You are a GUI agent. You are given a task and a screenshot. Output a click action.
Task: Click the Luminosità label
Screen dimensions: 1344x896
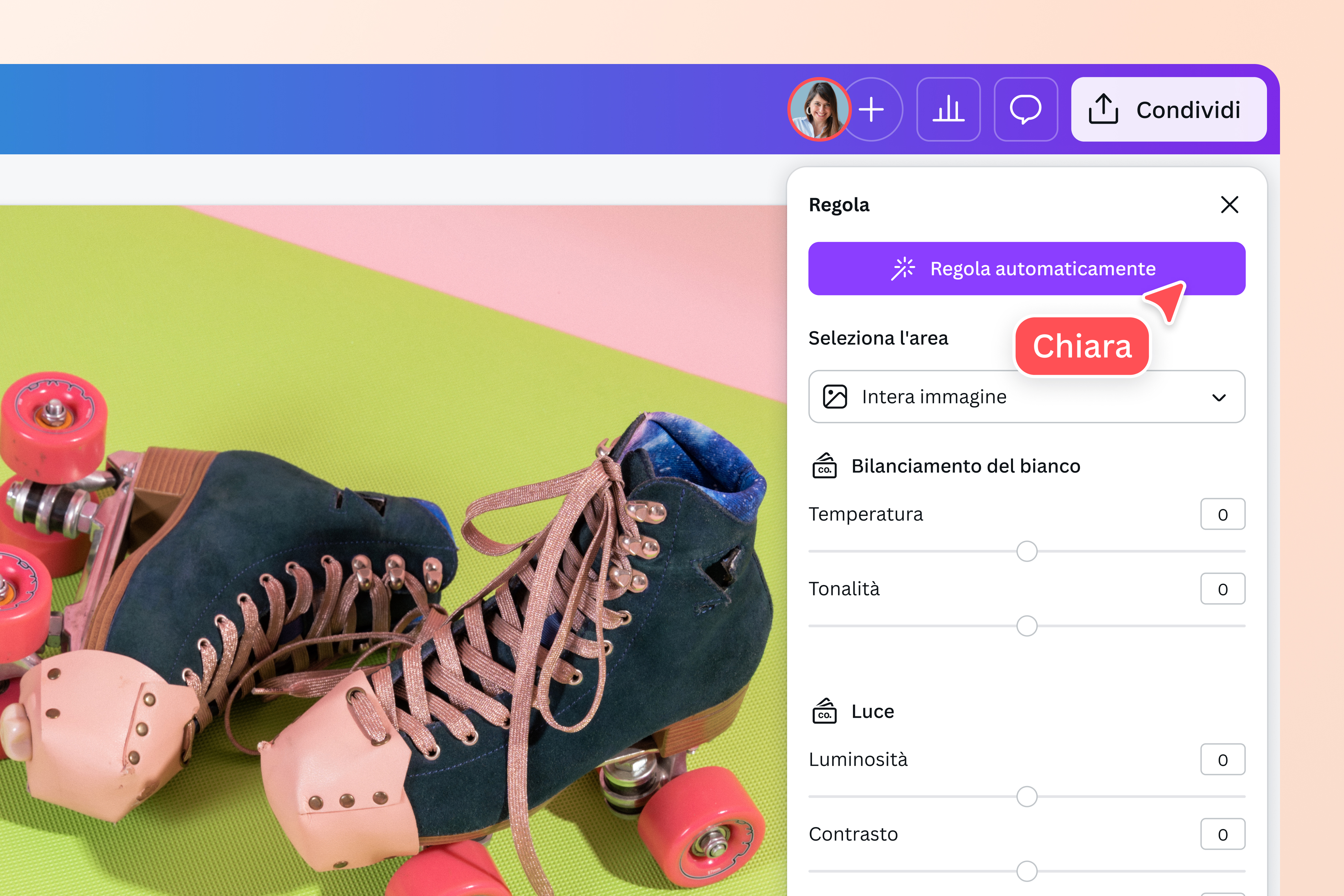858,759
